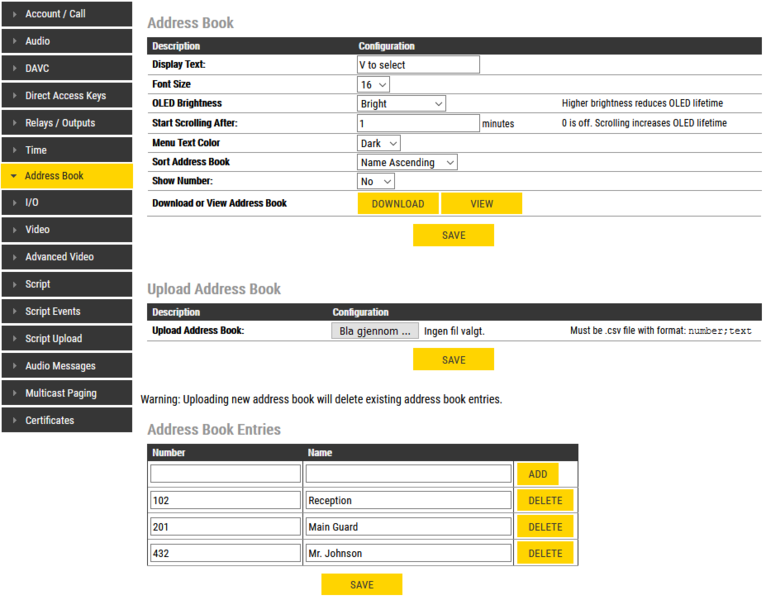Click the Main Guard name field
This screenshot has width=766, height=600.
tap(408, 527)
